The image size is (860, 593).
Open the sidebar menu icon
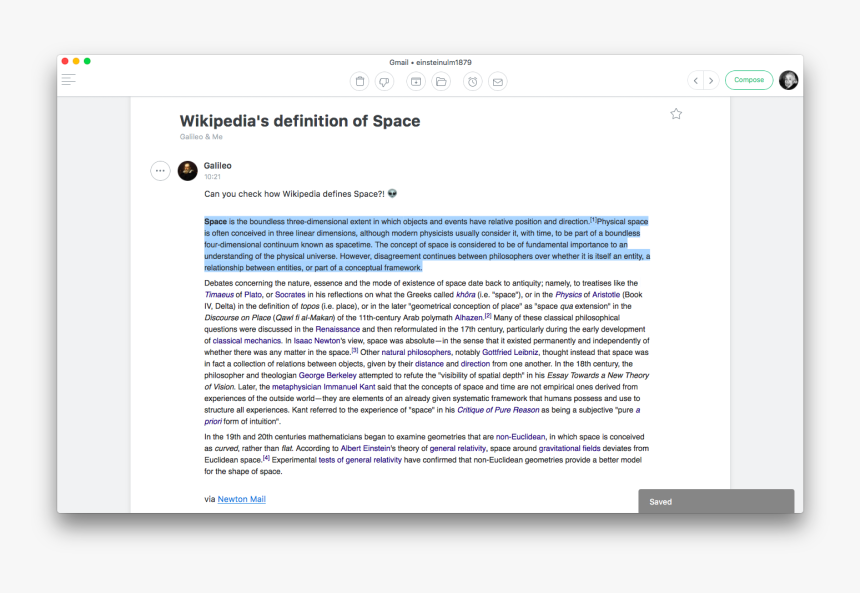(69, 80)
